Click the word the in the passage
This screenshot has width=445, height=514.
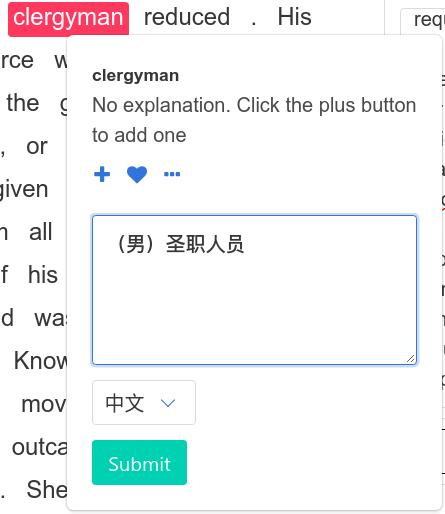click(23, 103)
